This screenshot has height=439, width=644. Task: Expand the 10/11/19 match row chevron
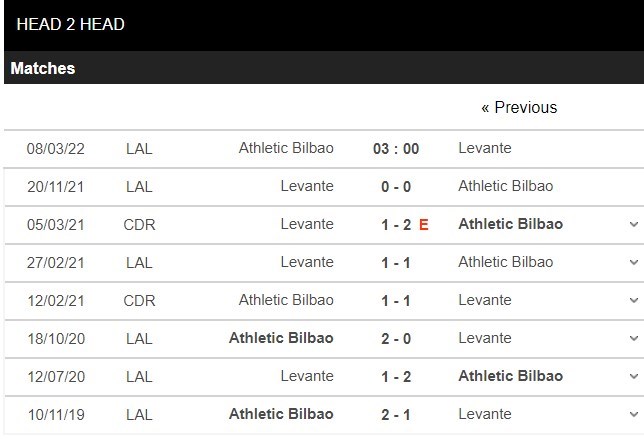pyautogui.click(x=634, y=414)
